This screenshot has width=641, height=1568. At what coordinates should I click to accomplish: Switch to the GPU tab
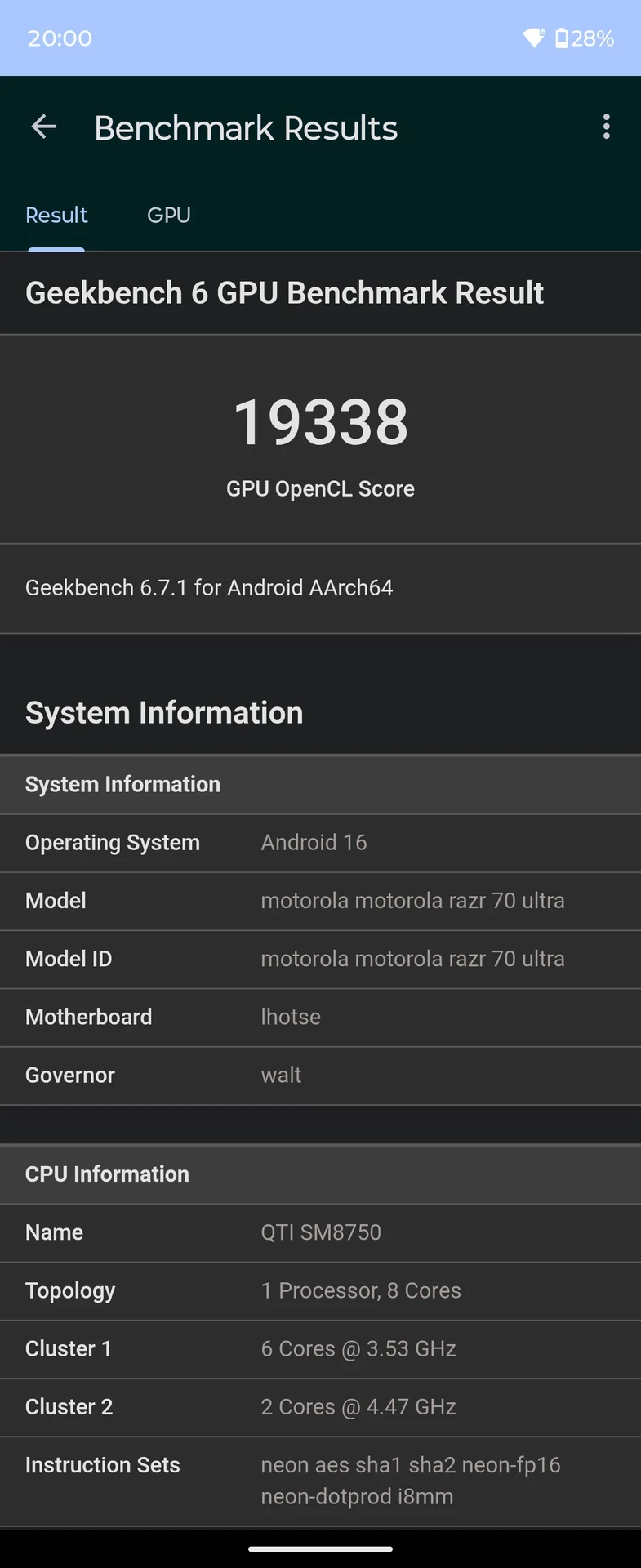click(x=169, y=215)
